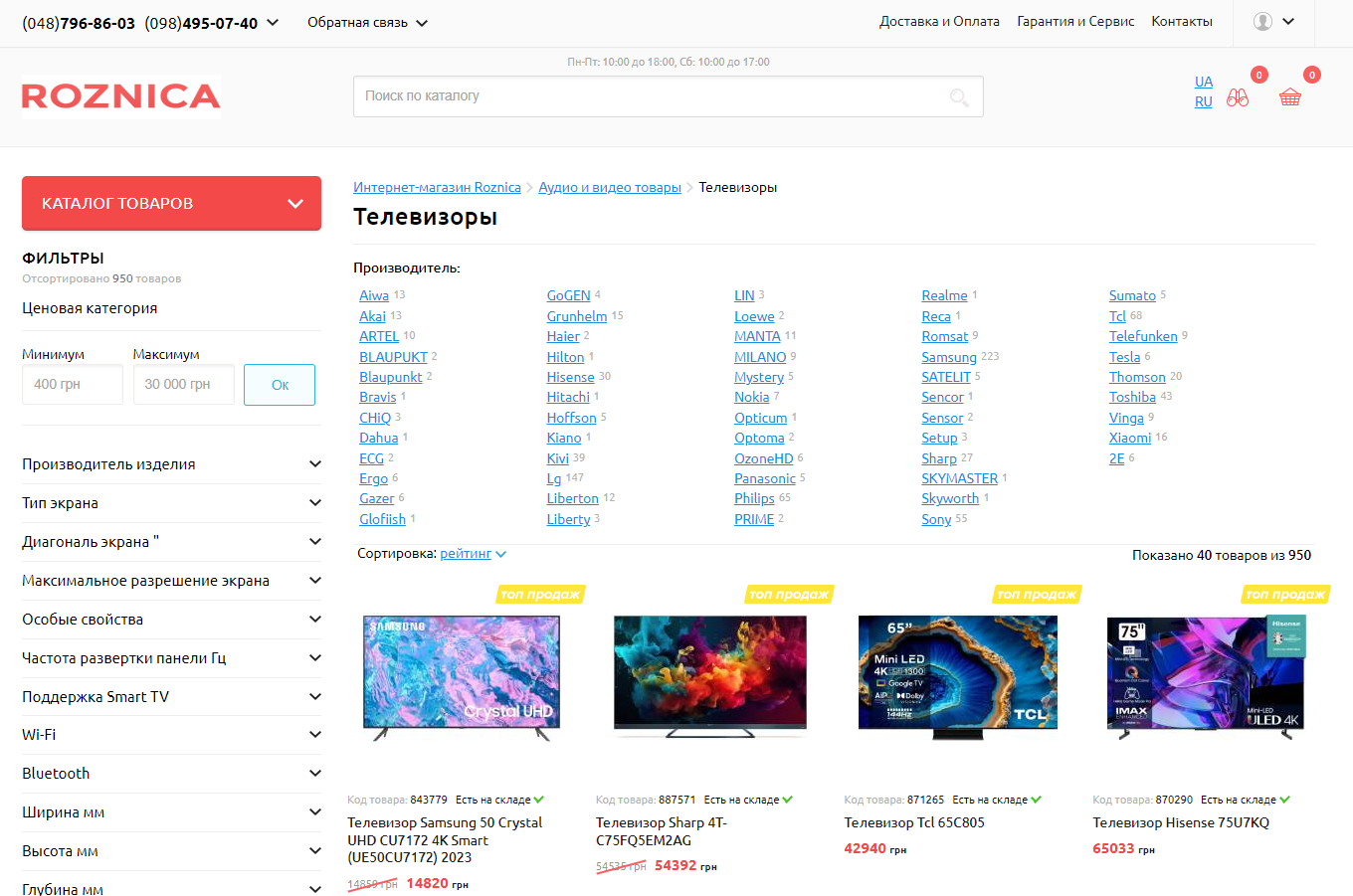
Task: Switch site language to UA
Action: coord(1204,82)
